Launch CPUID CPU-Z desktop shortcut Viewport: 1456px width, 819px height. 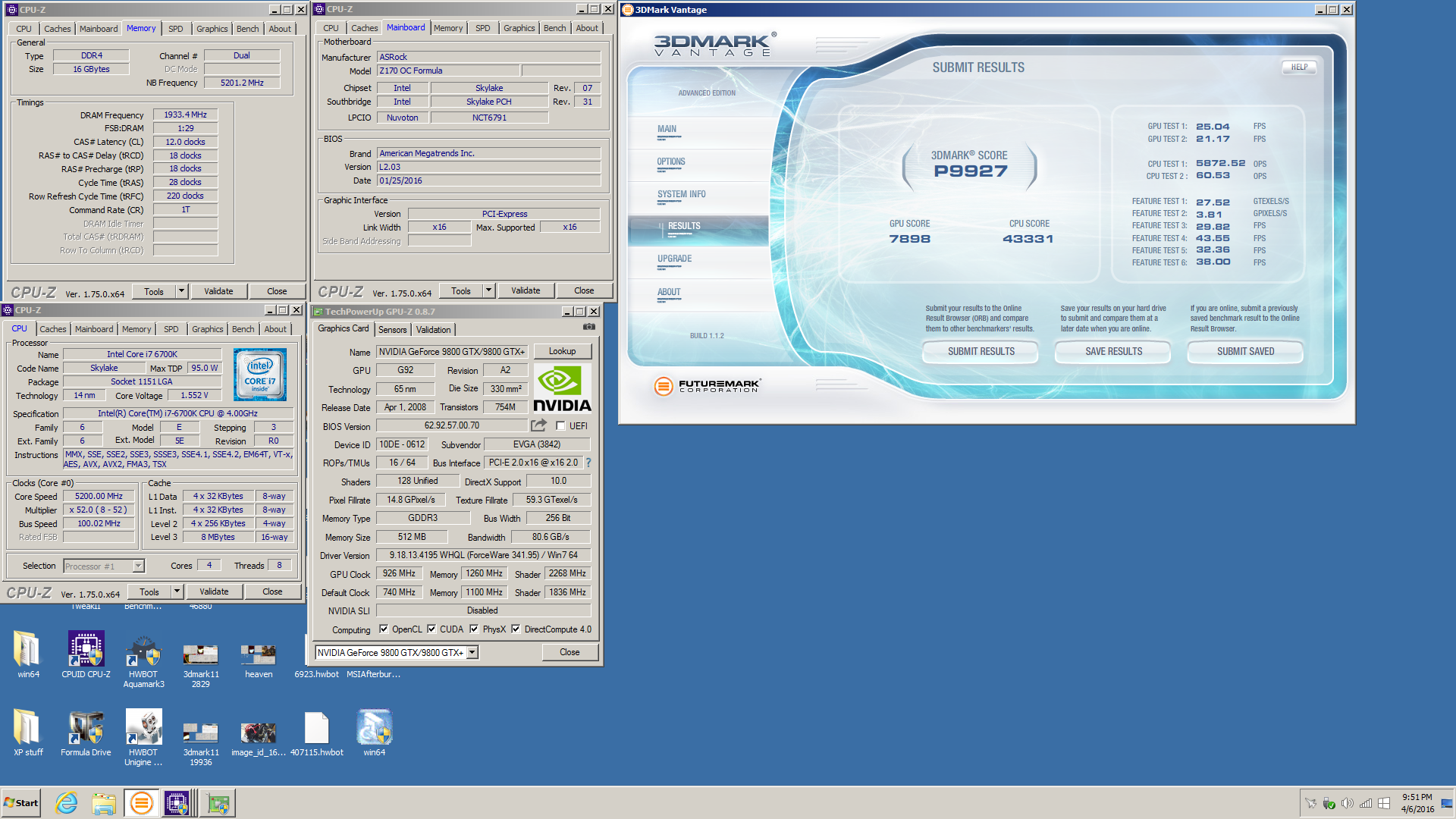[86, 654]
